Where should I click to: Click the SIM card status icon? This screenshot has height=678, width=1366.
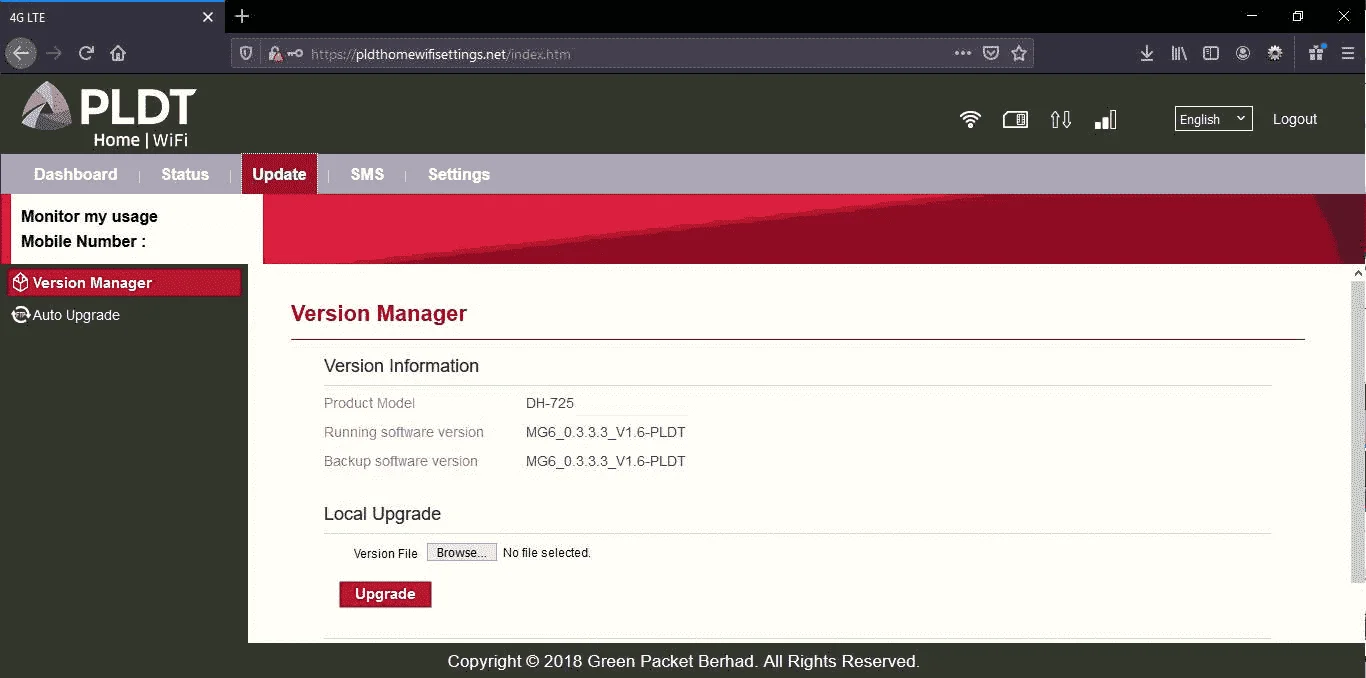pyautogui.click(x=1015, y=120)
